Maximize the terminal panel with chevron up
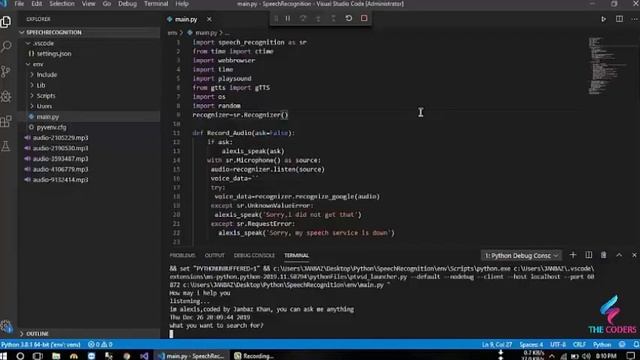The height and width of the screenshot is (360, 640). pyautogui.click(x=619, y=255)
